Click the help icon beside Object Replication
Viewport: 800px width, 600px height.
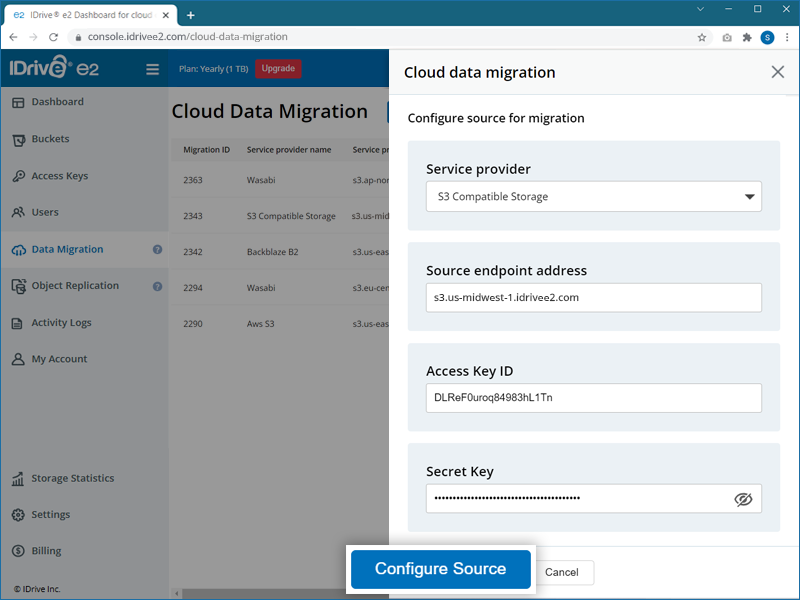(157, 286)
